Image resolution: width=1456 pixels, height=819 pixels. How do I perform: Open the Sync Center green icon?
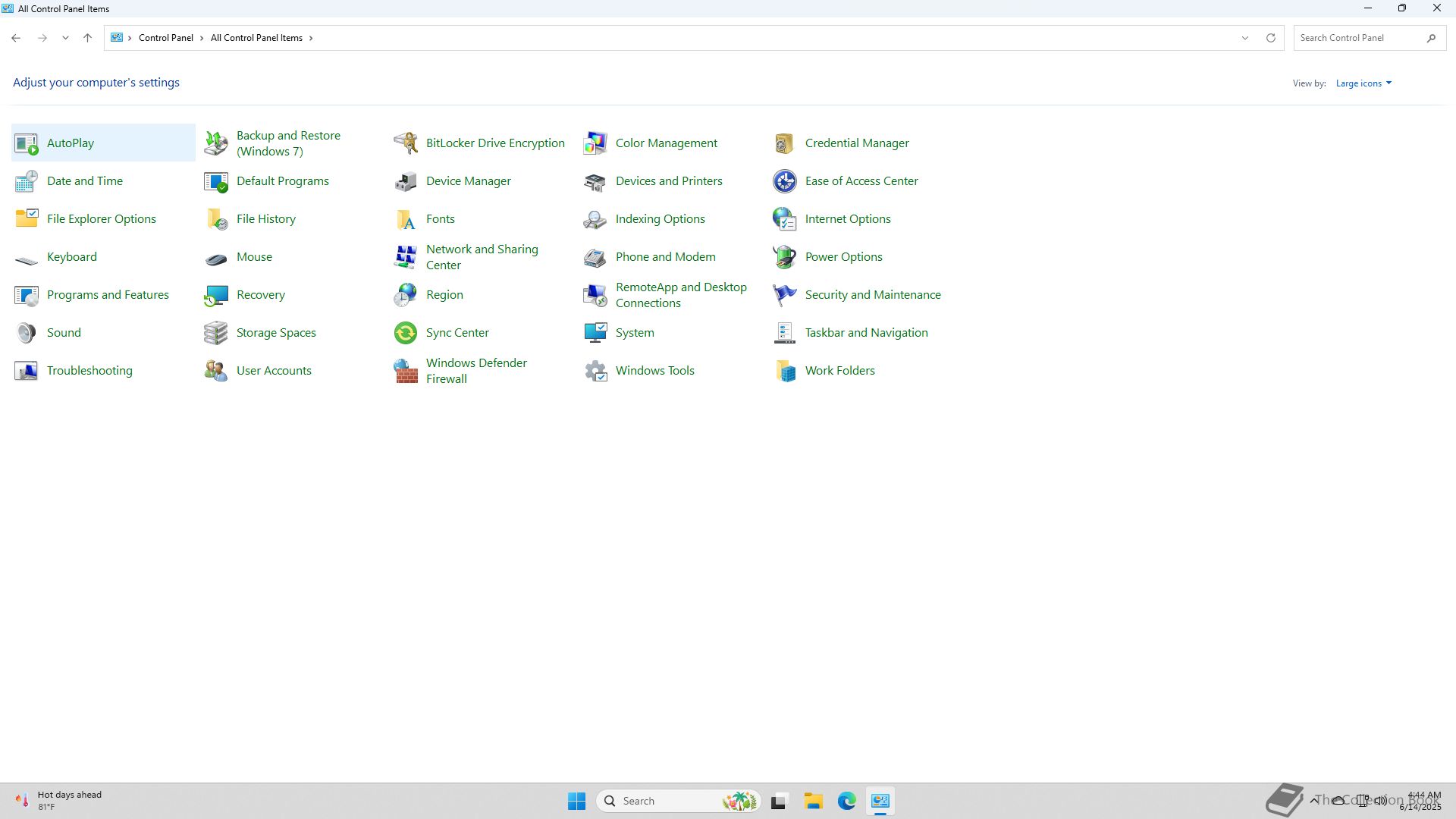point(406,333)
